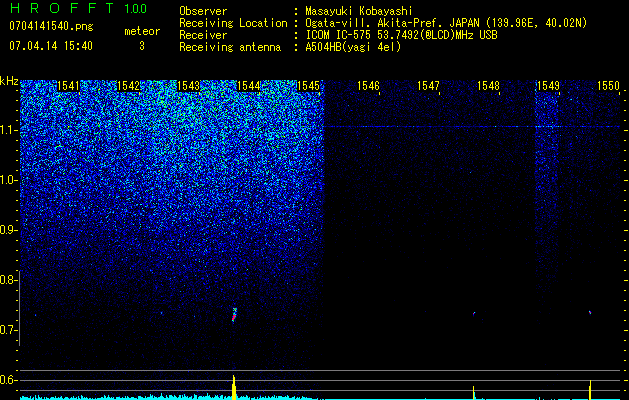Image resolution: width=629 pixels, height=400 pixels.
Task: Click the meteor count value 3
Action: coord(142,46)
